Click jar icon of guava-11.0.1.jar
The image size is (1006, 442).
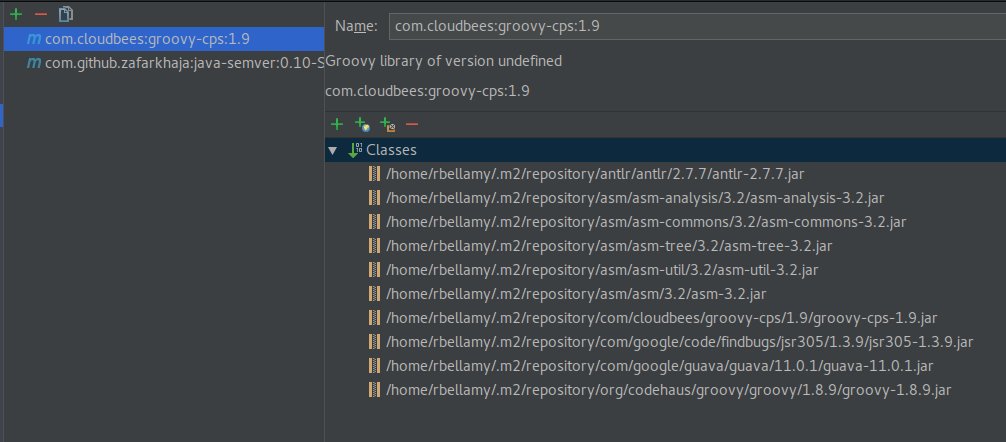click(x=375, y=366)
